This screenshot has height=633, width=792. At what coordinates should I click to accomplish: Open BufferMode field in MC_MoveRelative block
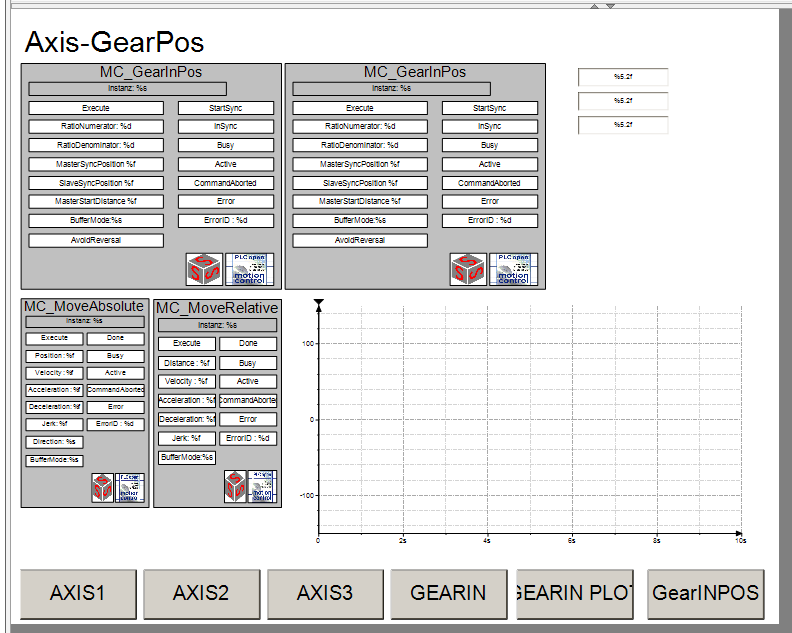187,457
